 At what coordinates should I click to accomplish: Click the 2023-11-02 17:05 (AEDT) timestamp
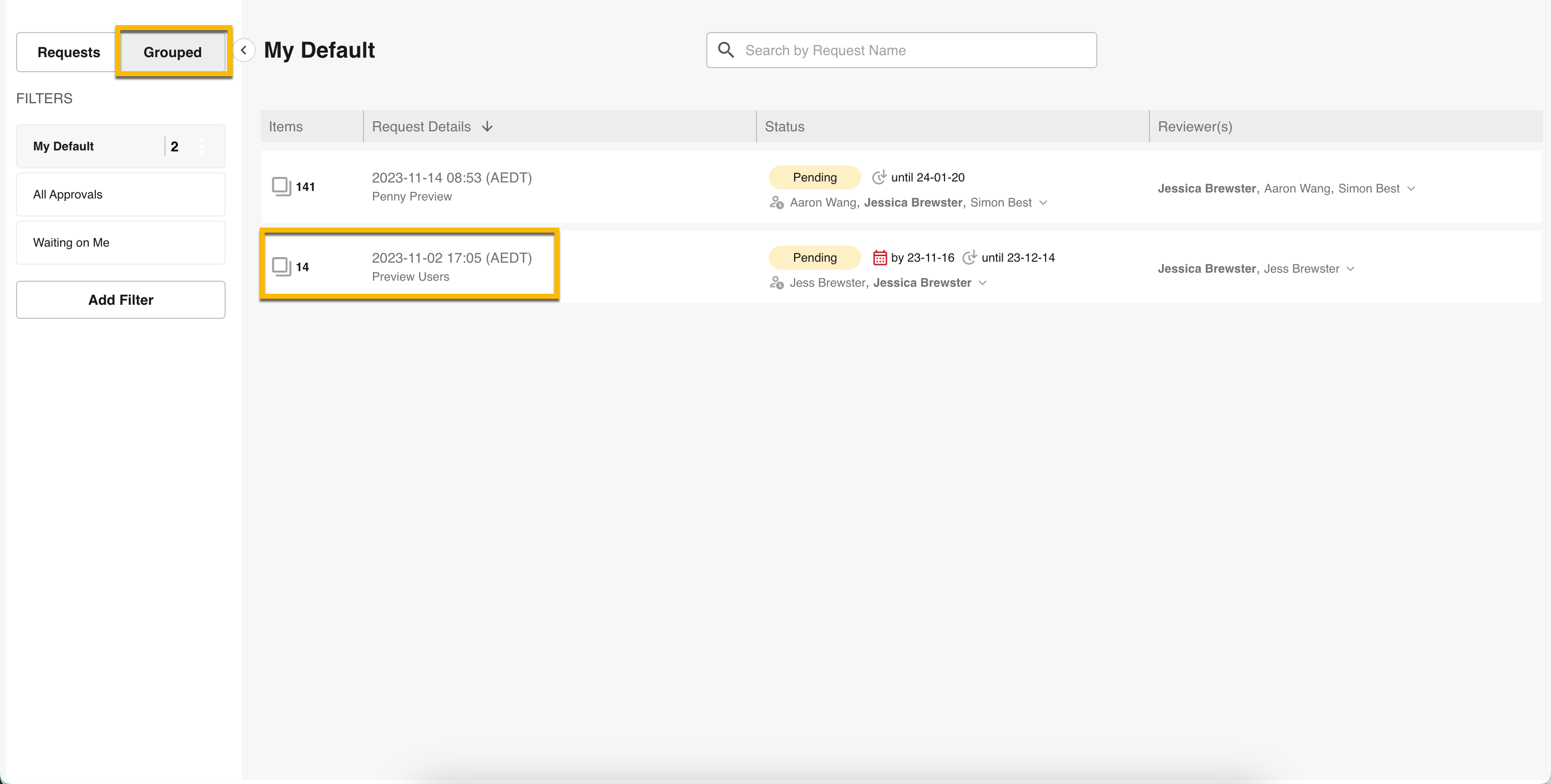click(x=452, y=258)
